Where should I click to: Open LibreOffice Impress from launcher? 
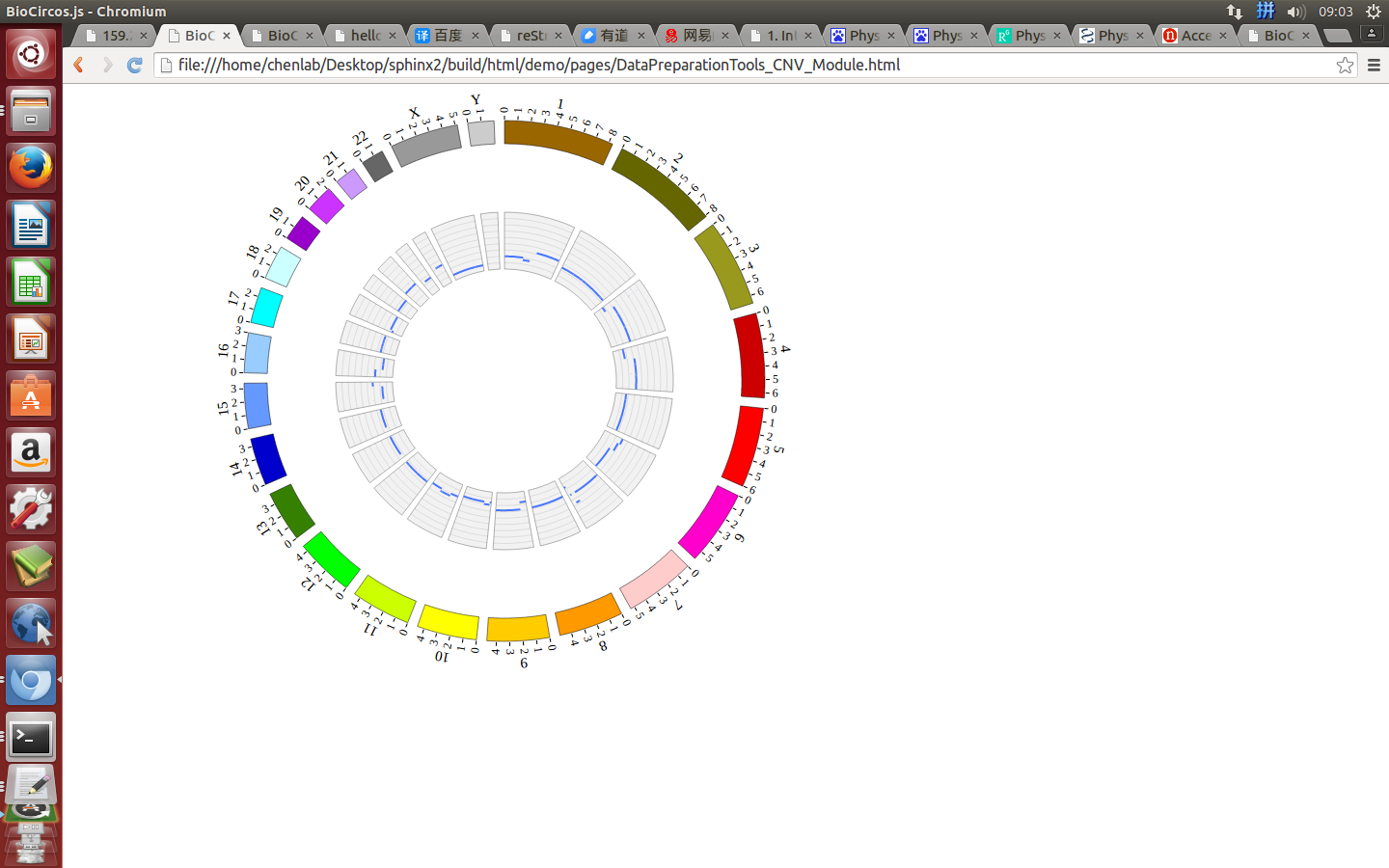coord(31,339)
